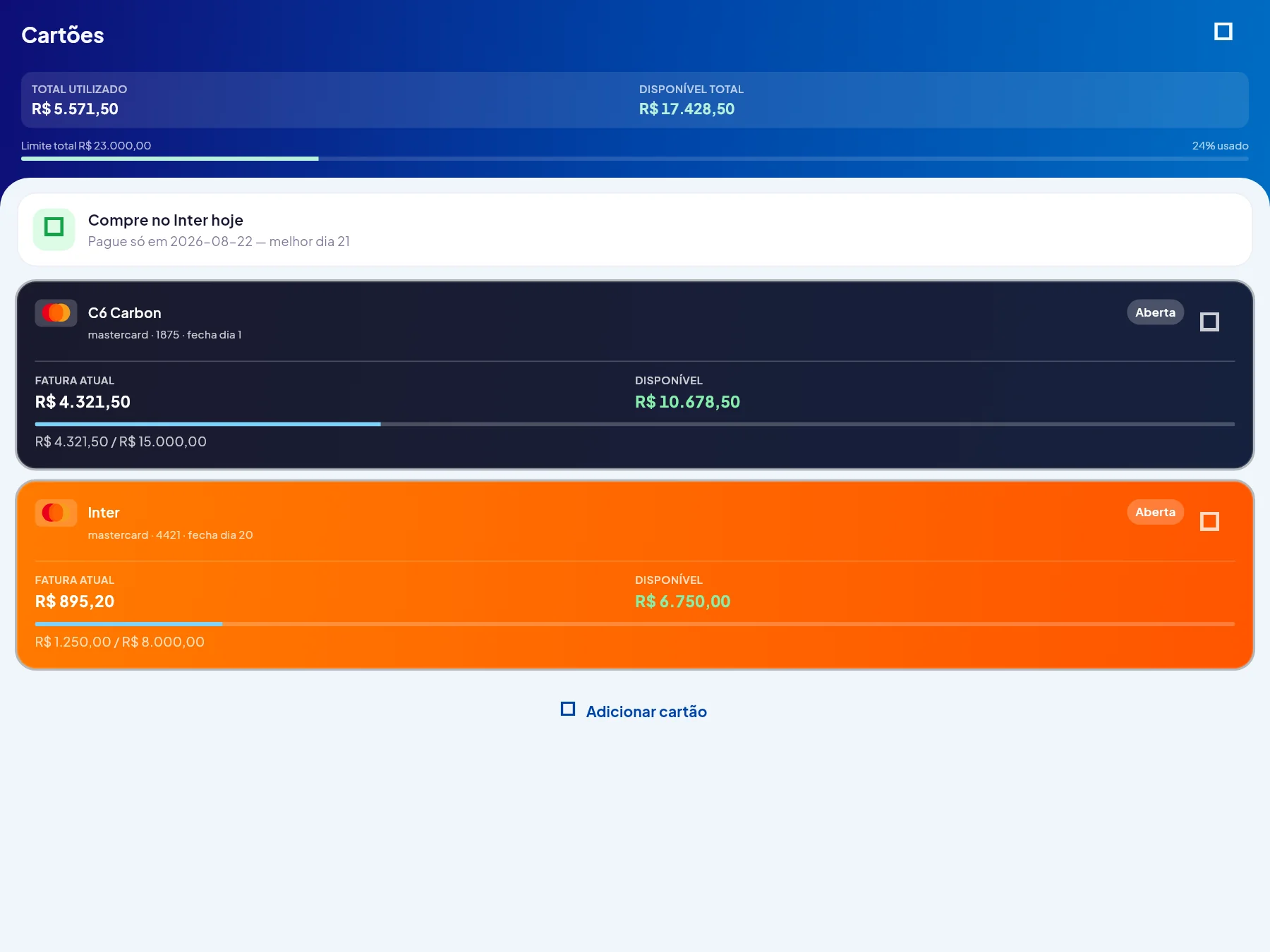Screen dimensions: 1270x952
Task: Click the total used value R$ 5.571,50
Action: [x=75, y=109]
